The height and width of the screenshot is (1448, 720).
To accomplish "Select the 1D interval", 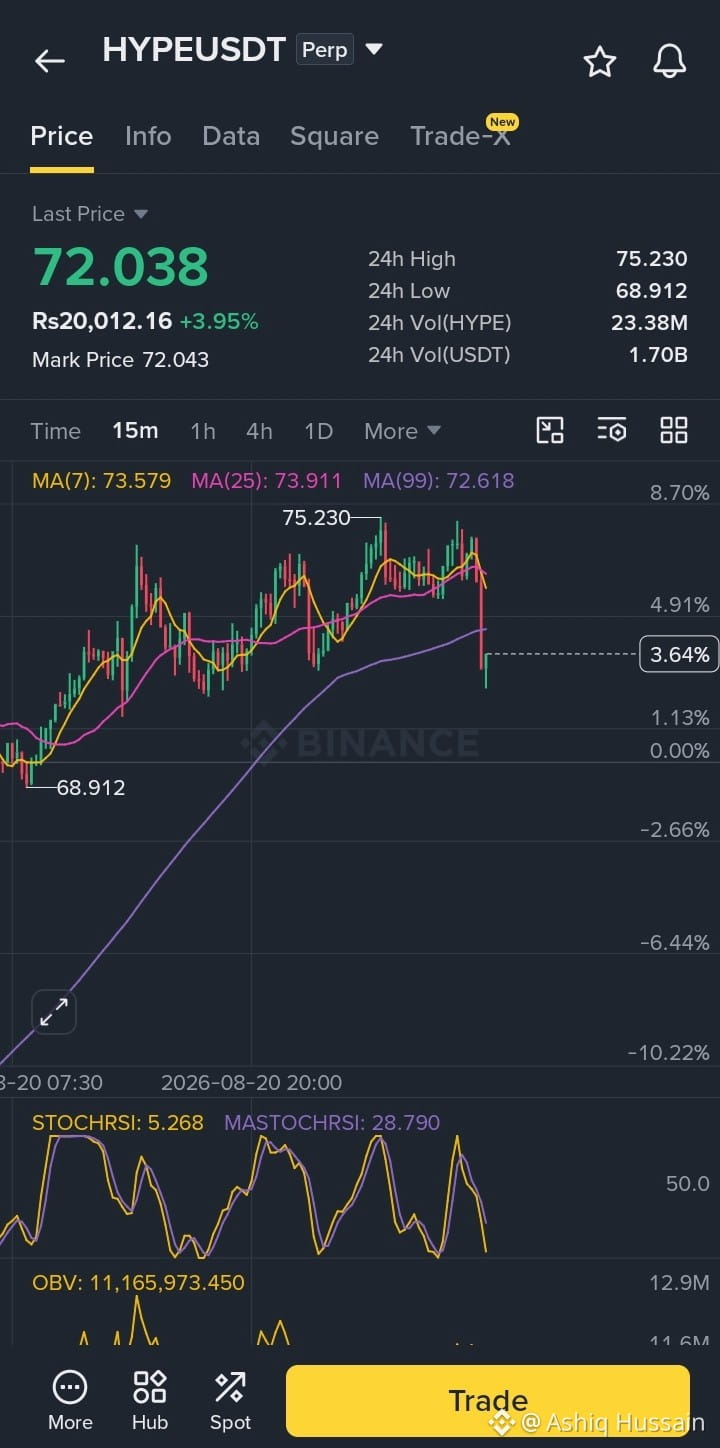I will pos(318,431).
